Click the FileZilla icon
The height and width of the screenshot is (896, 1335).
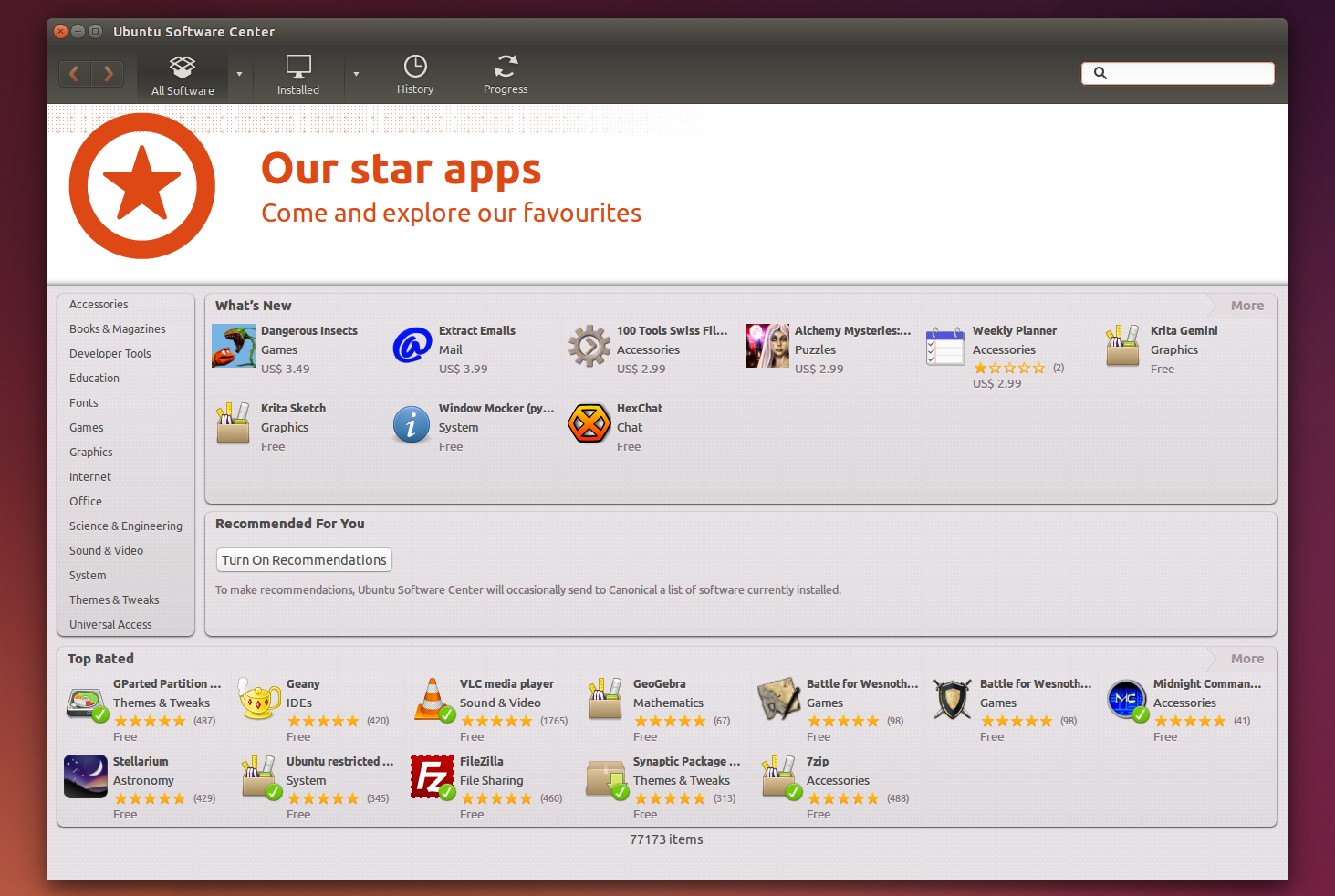432,776
